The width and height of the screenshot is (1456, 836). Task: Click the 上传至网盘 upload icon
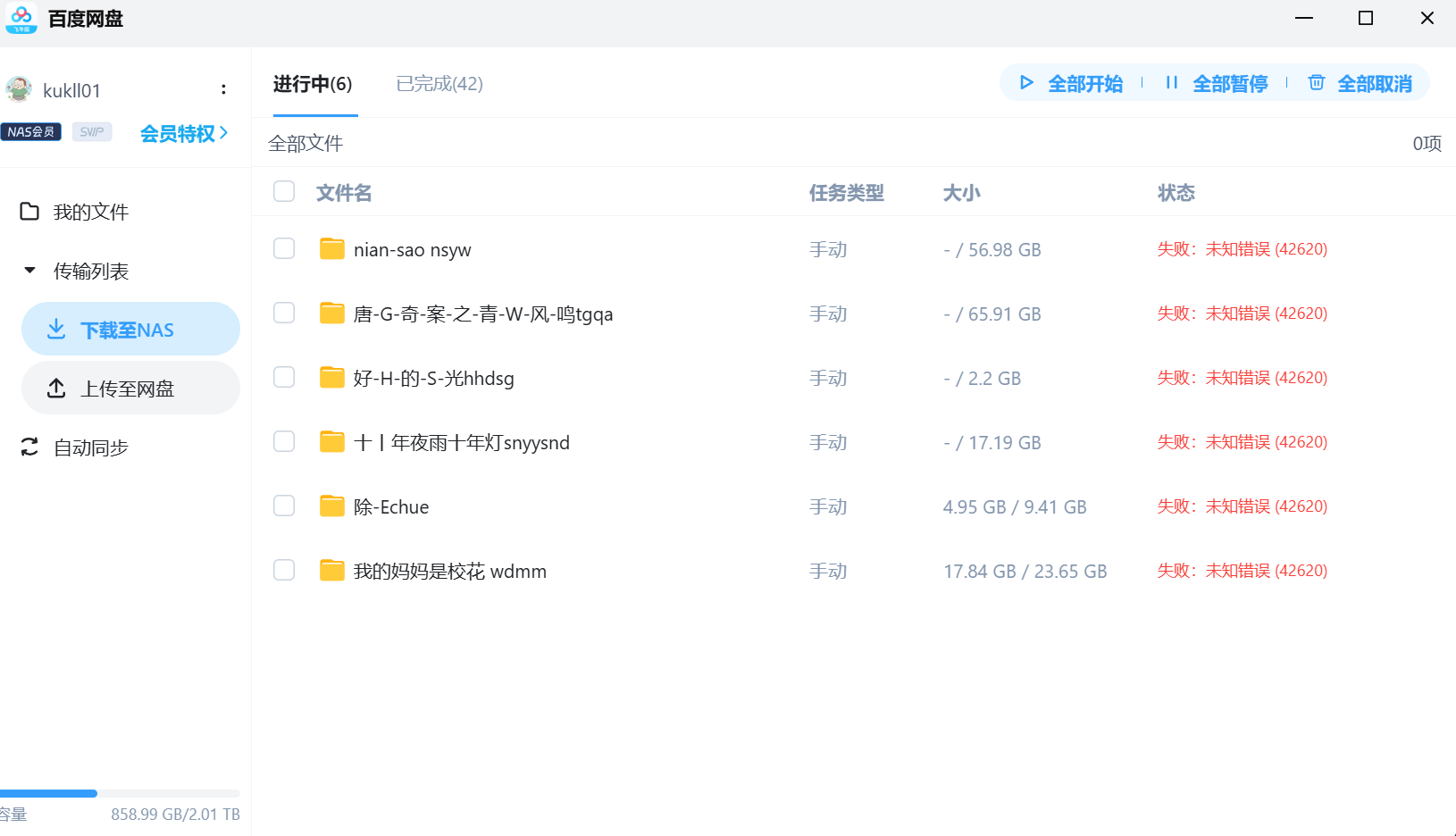(x=56, y=388)
